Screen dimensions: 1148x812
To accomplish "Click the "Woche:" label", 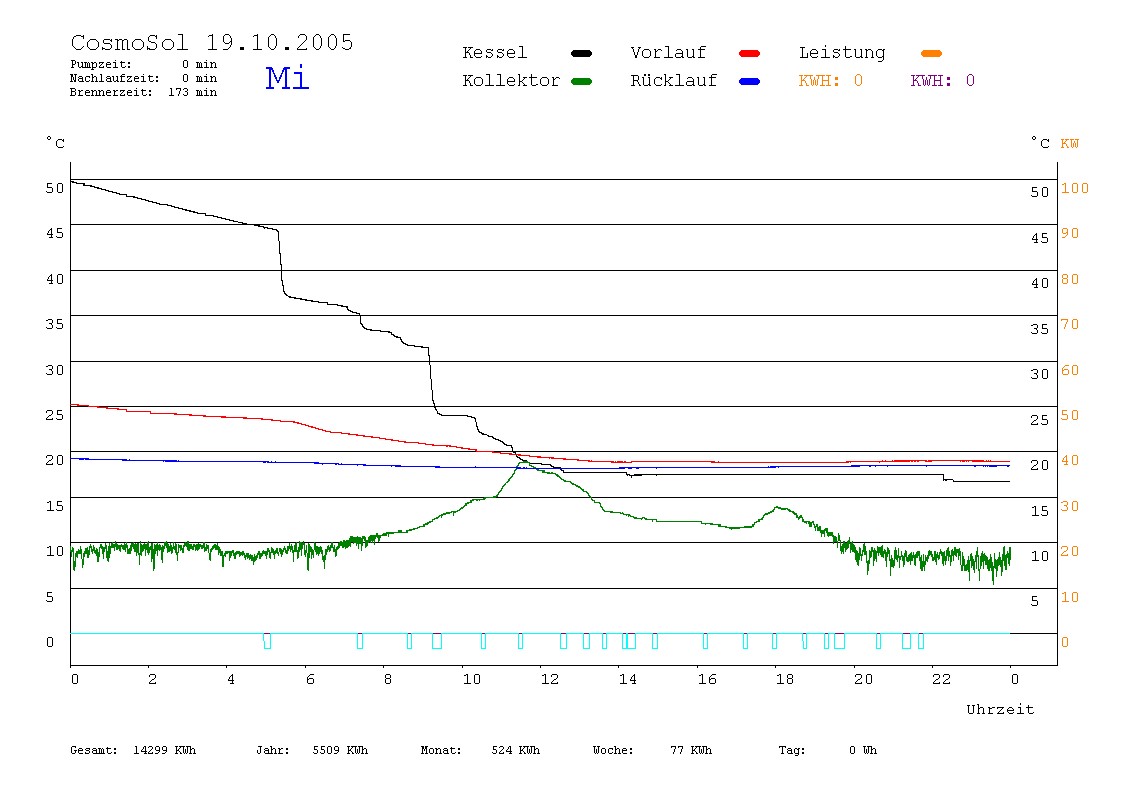I will coord(613,750).
